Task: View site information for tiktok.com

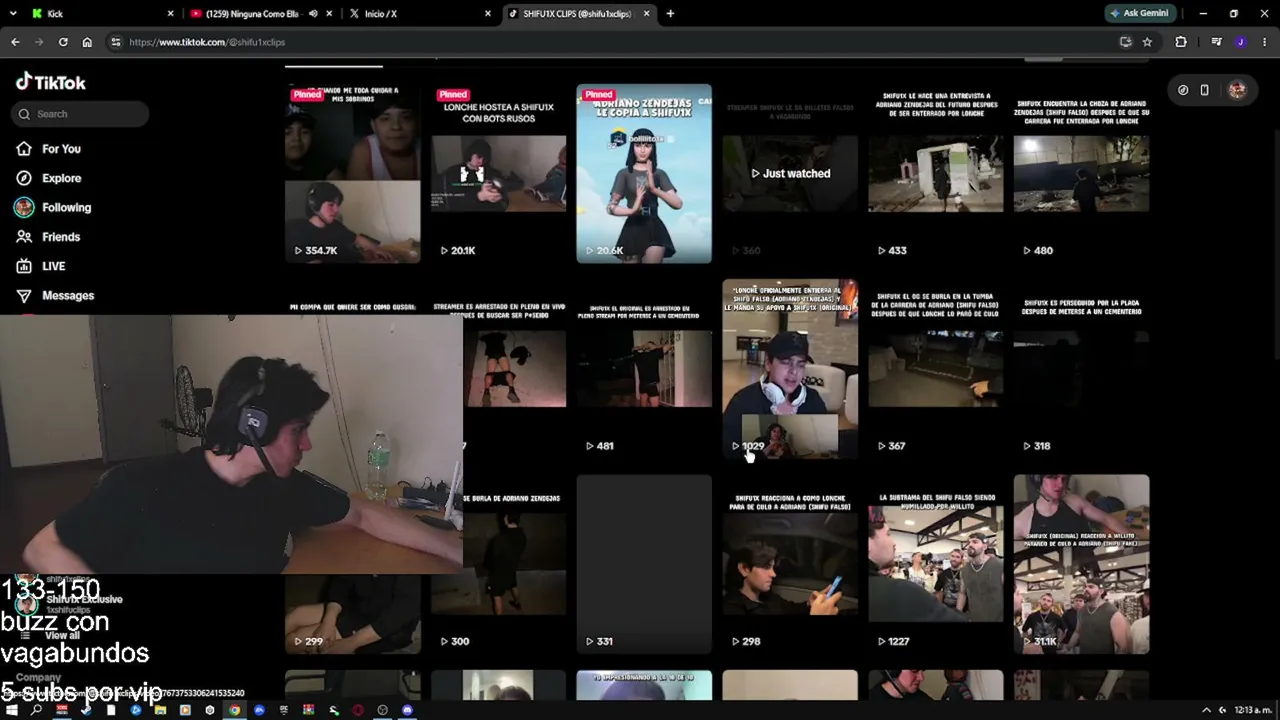Action: tap(116, 42)
